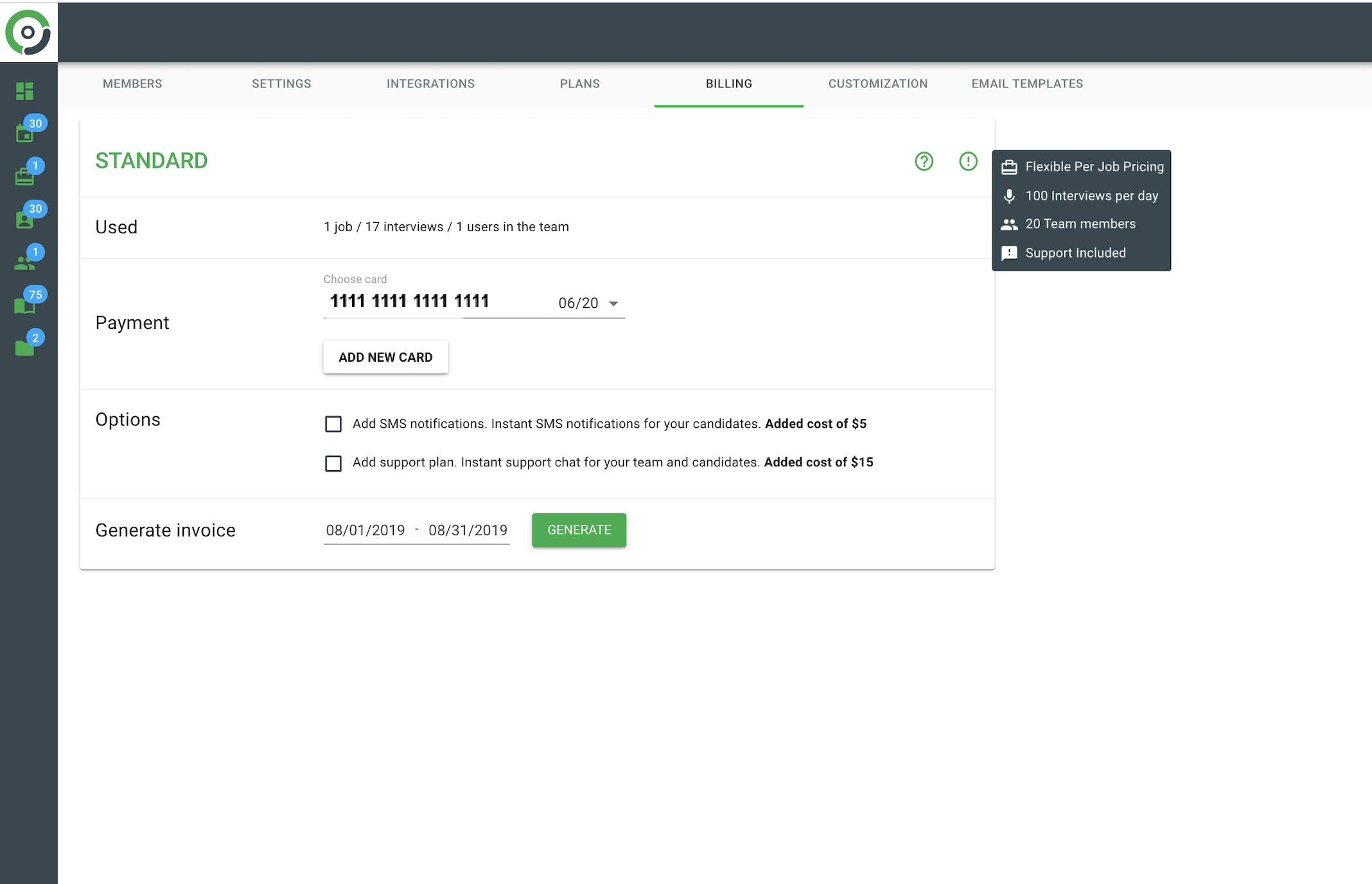This screenshot has height=884, width=1372.
Task: Expand the Choose card dropdown arrow
Action: (x=613, y=303)
